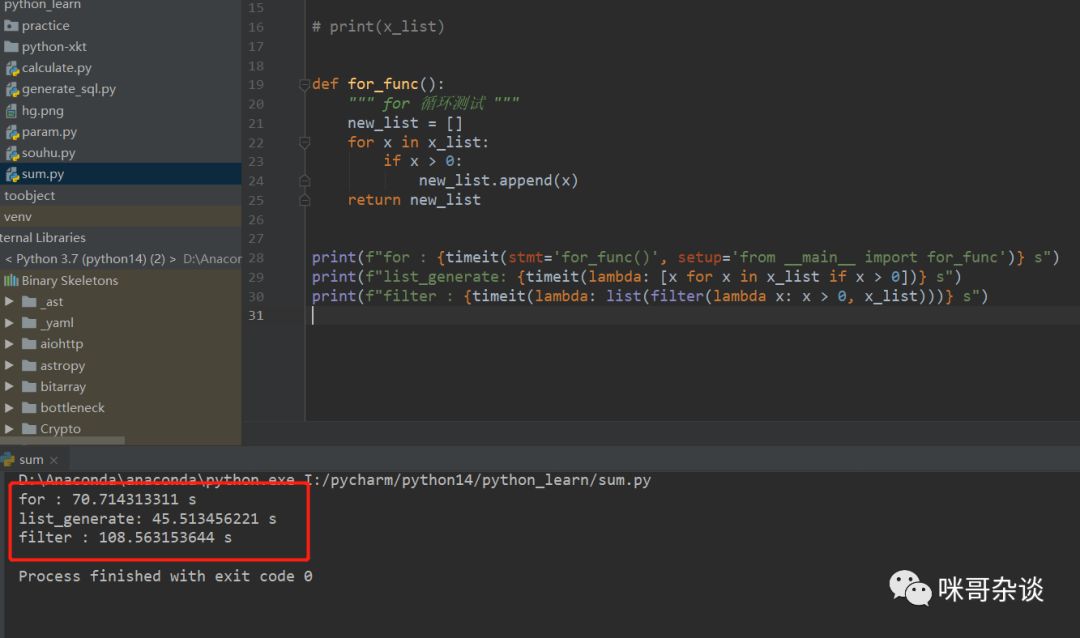The height and width of the screenshot is (638, 1080).
Task: Select sum.py in project tree
Action: click(121, 174)
